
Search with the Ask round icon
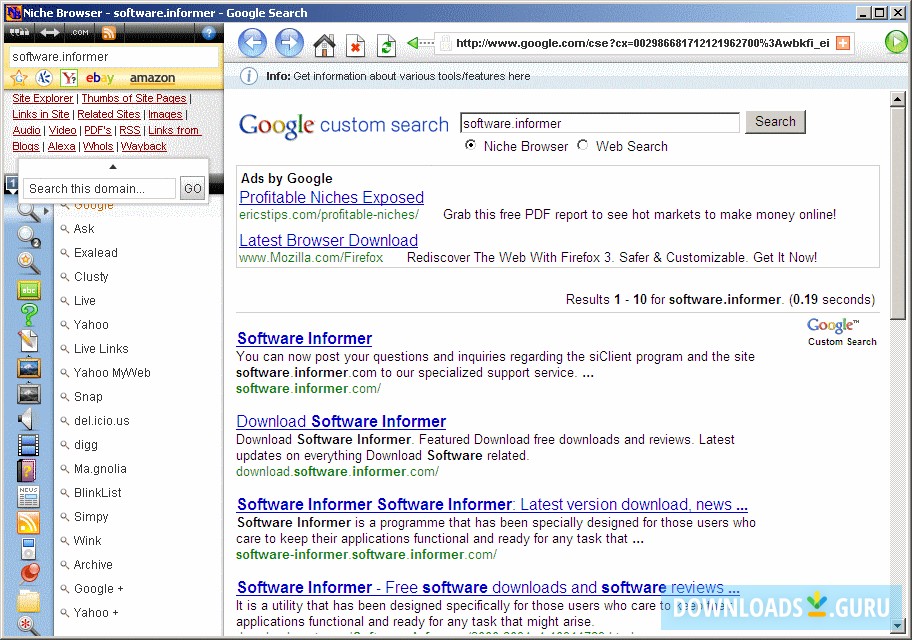[x=44, y=77]
